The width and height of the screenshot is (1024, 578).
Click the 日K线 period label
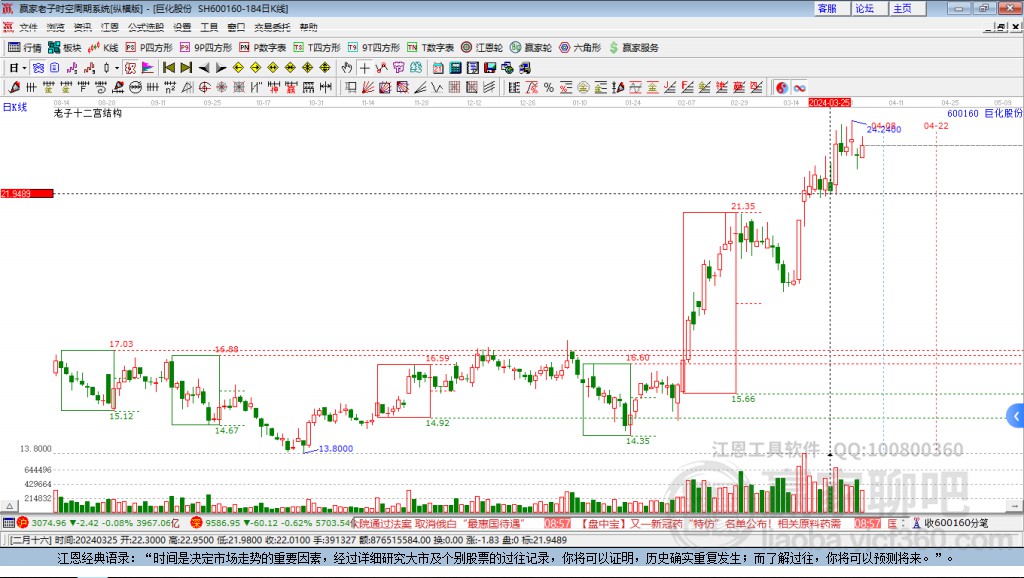(14, 107)
